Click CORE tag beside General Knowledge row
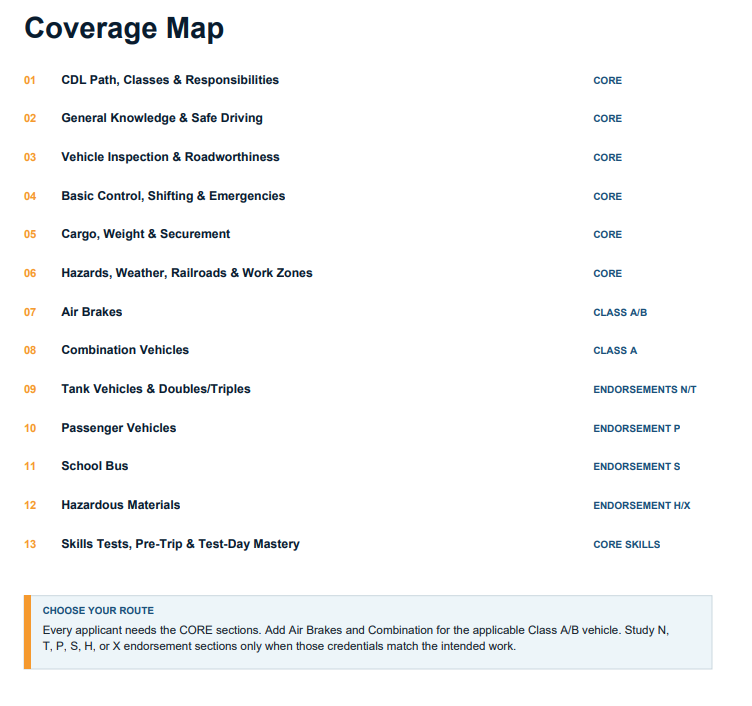752x706 pixels. tap(608, 118)
